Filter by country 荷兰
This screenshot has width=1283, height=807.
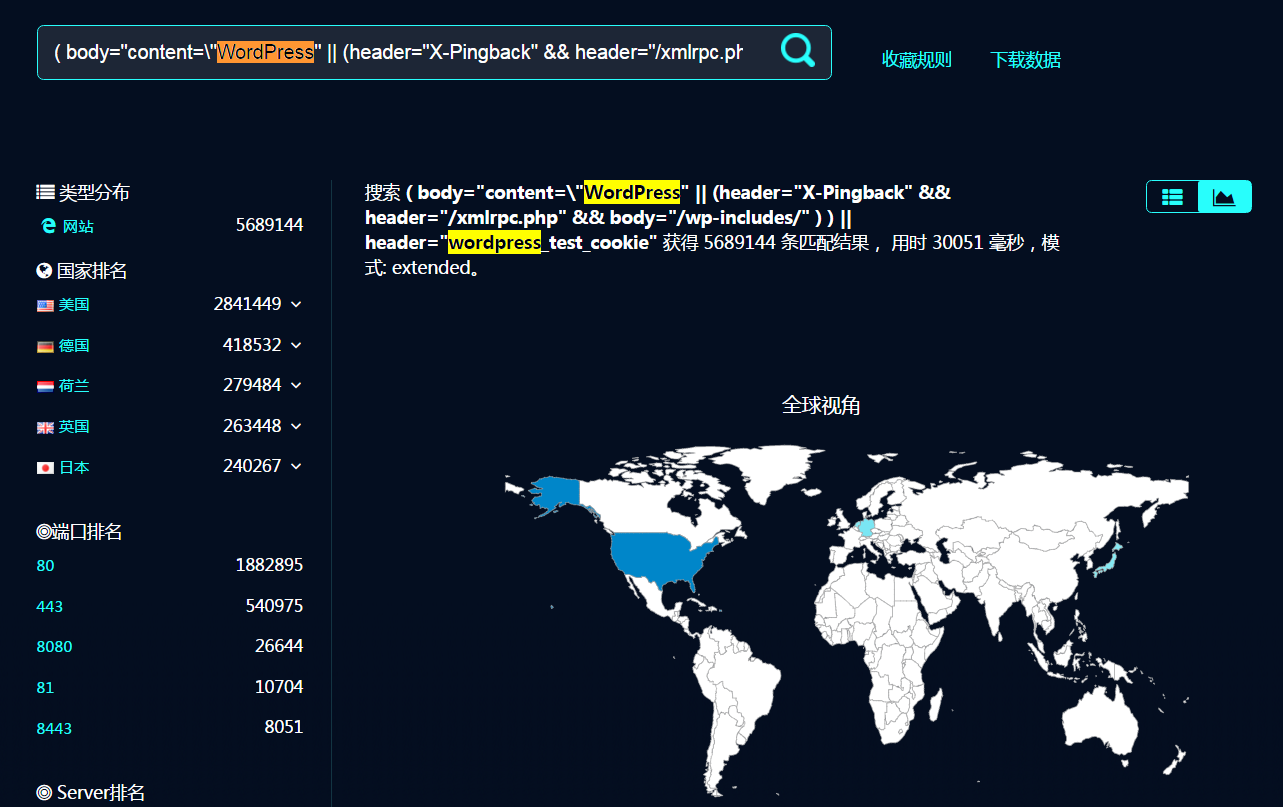coord(74,385)
